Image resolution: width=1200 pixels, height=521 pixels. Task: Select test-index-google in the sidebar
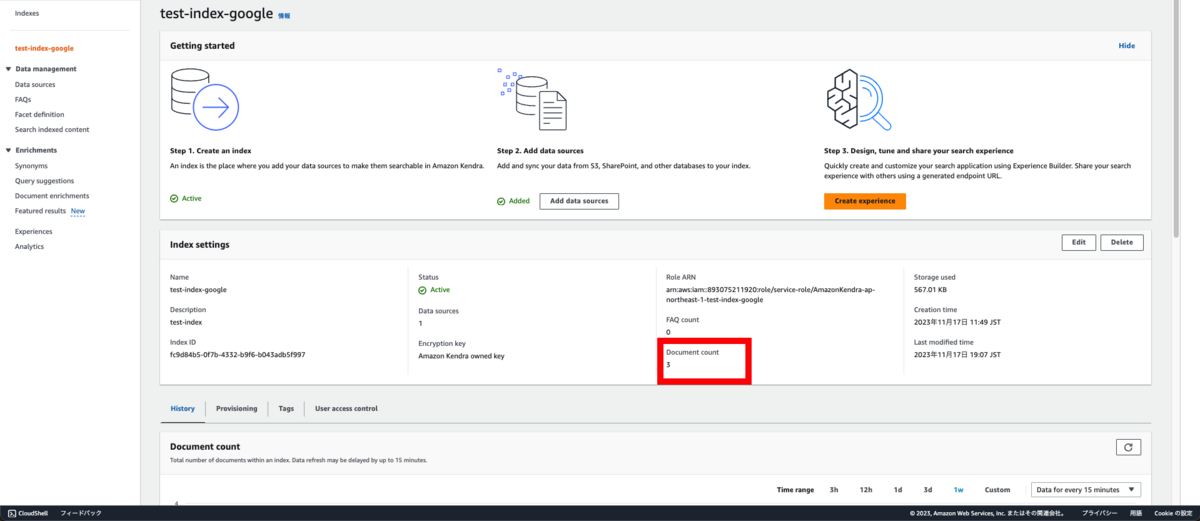(44, 48)
